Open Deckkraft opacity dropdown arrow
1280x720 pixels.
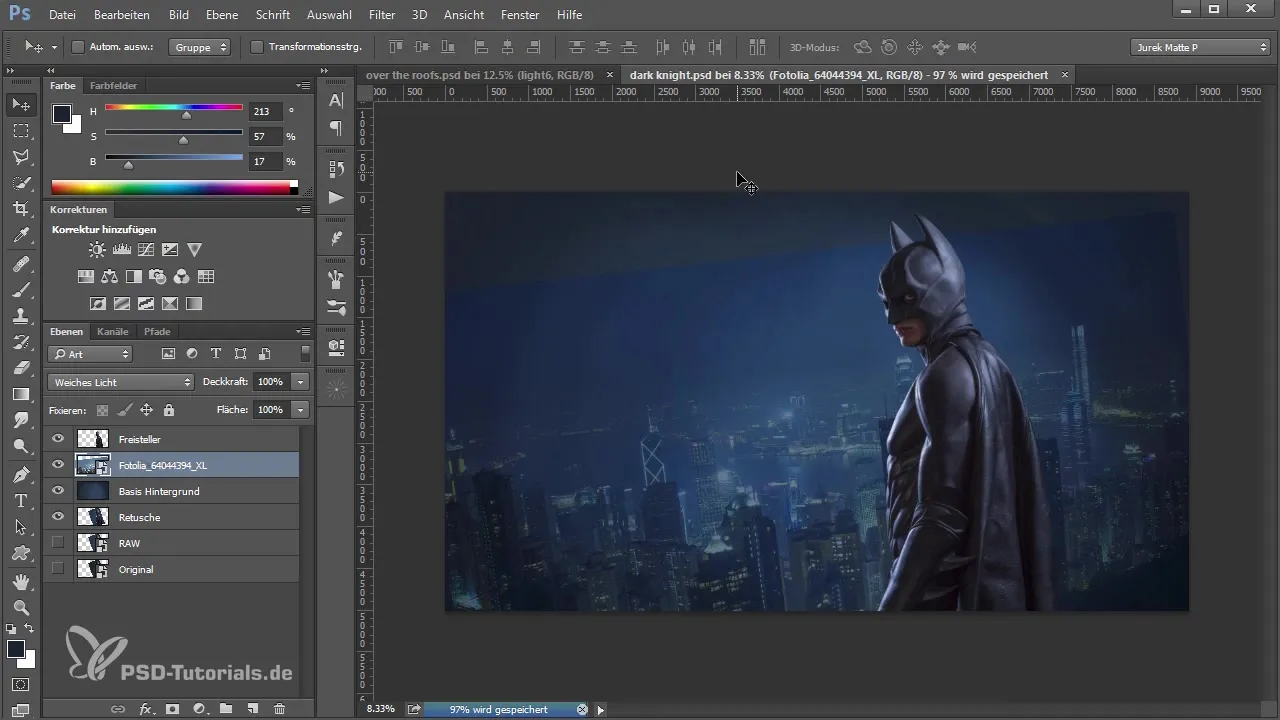(x=300, y=382)
